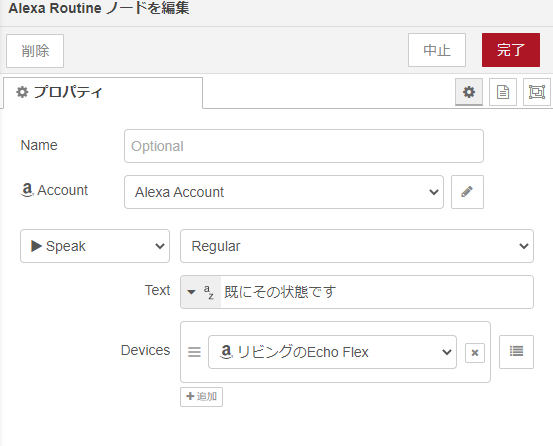Open the Speak action dropdown
553x446 pixels.
95,246
